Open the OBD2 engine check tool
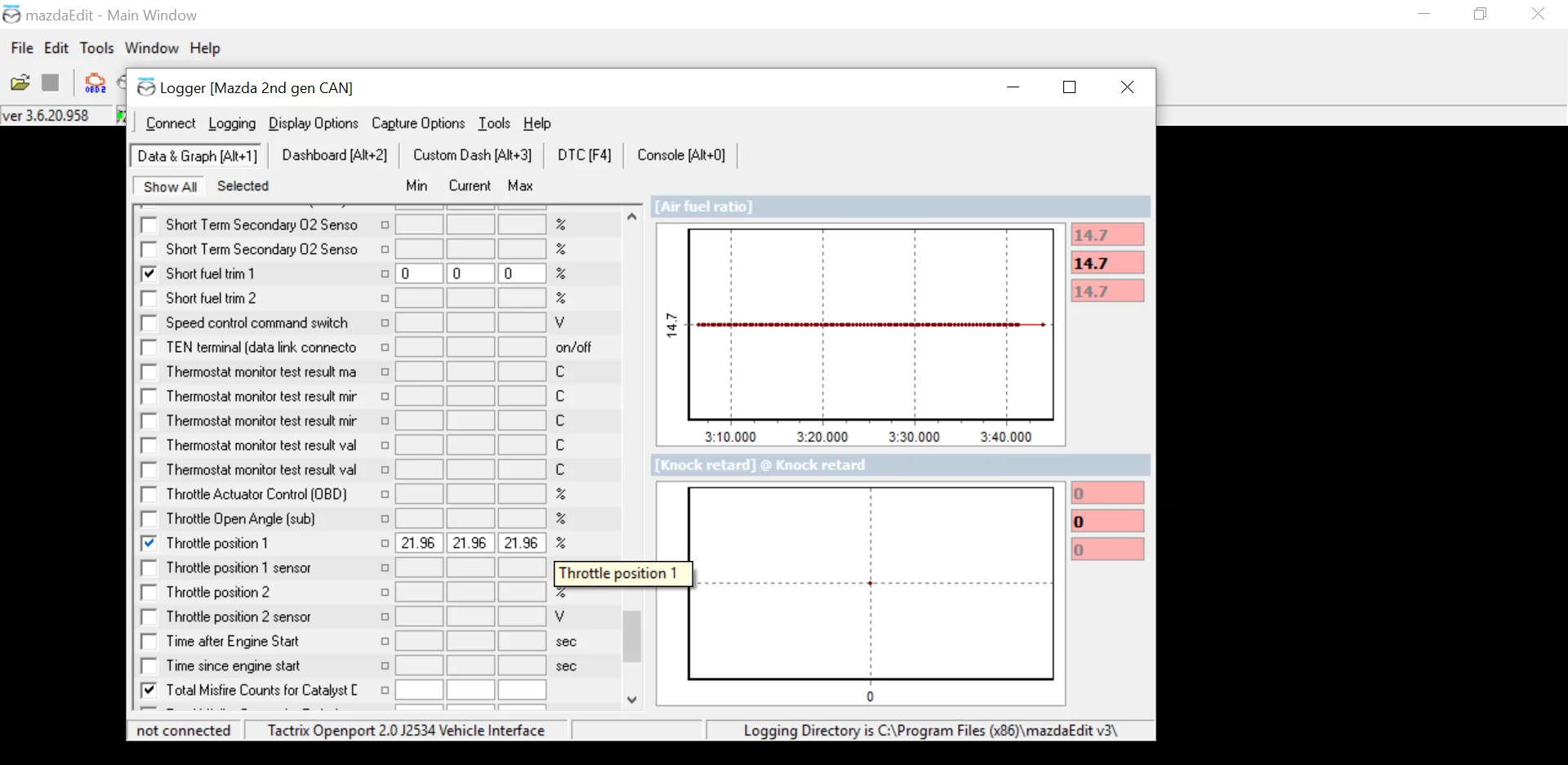 pos(96,82)
